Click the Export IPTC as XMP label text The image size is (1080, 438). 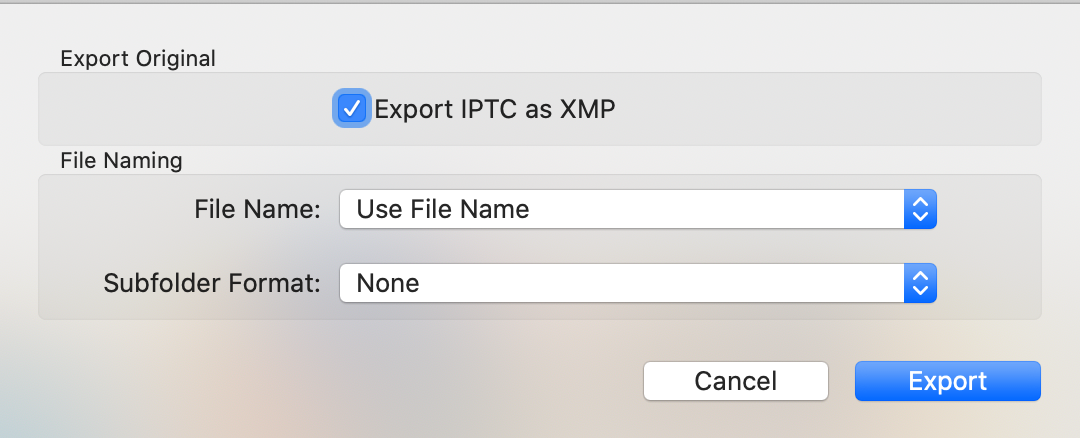coord(495,110)
